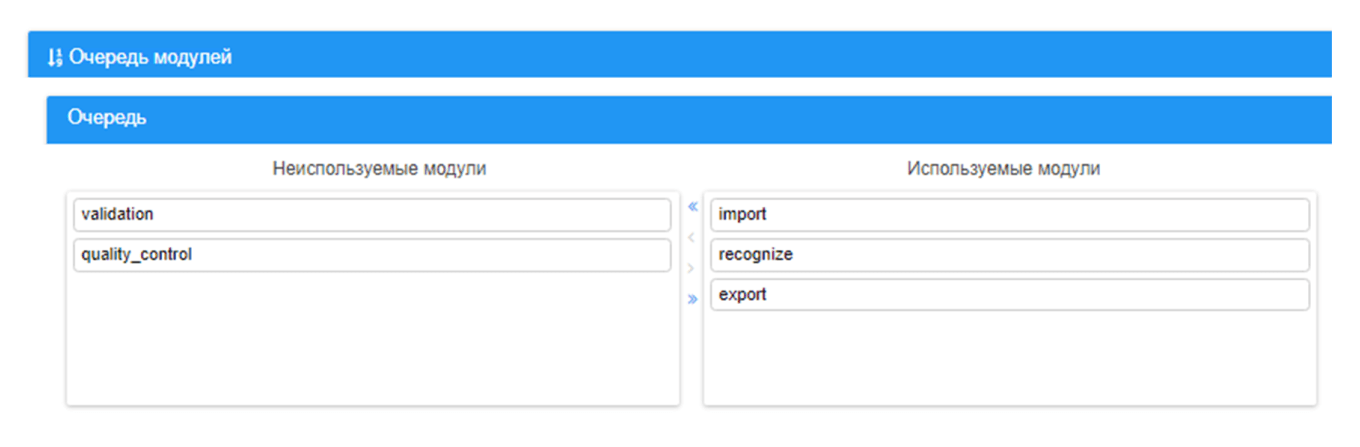Screen dimensions: 1360x447
Task: Select the validation module
Action: coord(371,214)
